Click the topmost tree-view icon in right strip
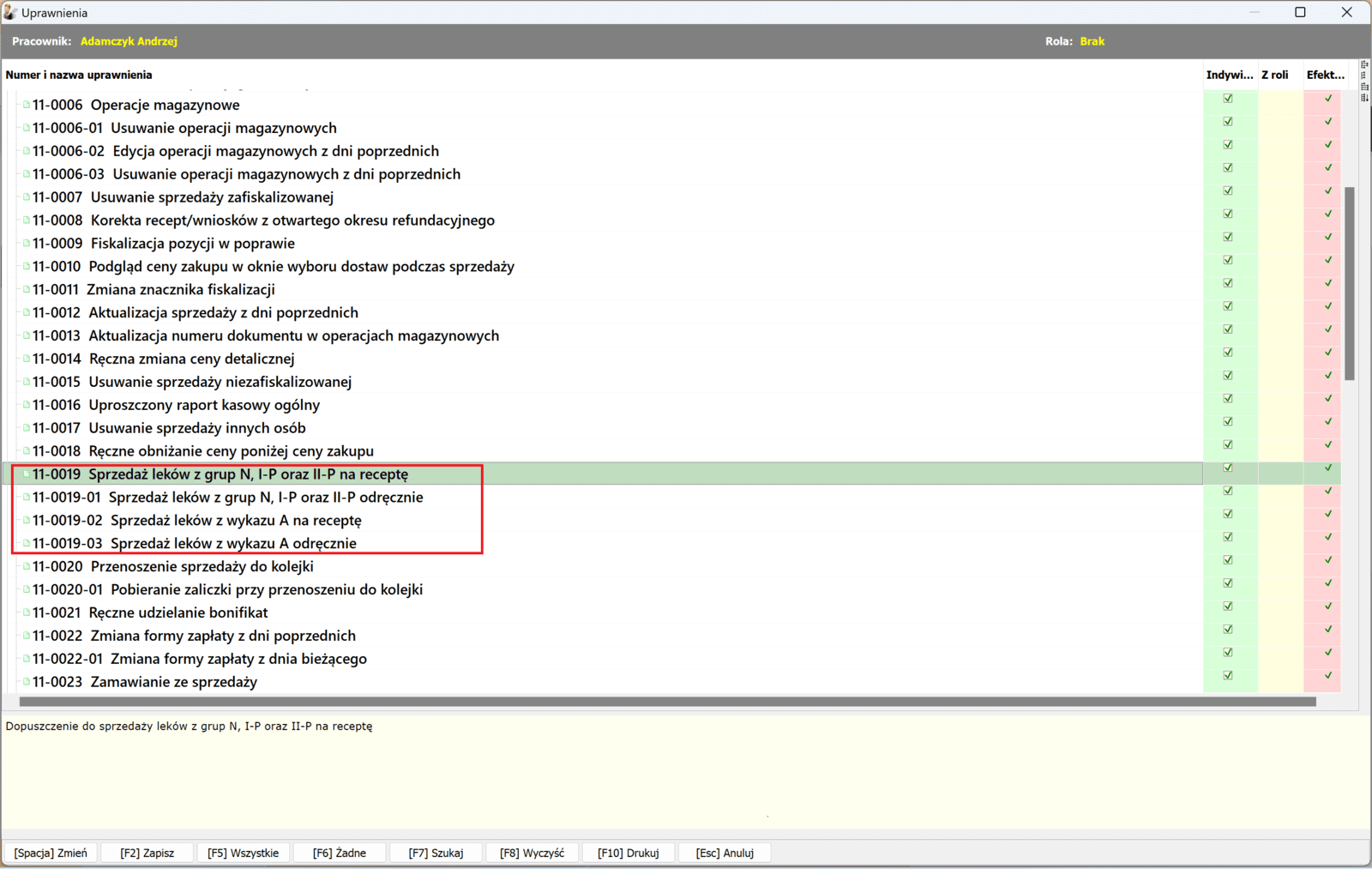The width and height of the screenshot is (1372, 869). point(1364,64)
